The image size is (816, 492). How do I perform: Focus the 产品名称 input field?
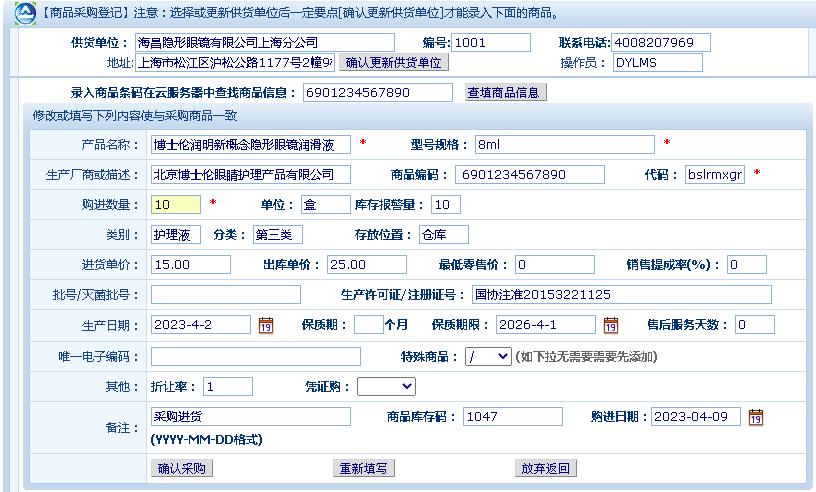251,145
